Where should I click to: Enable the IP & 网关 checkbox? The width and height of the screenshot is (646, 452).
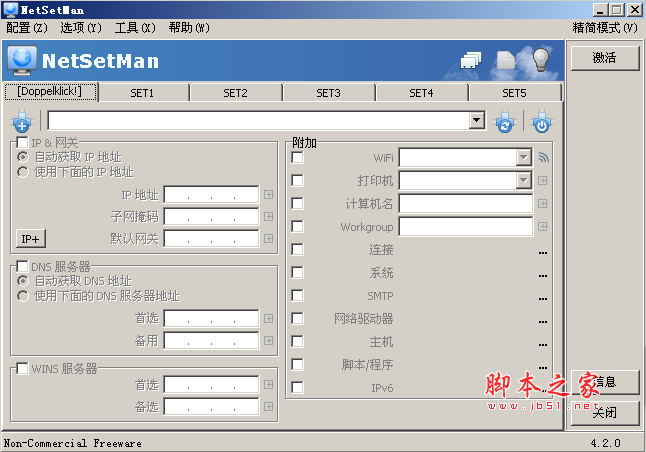click(22, 143)
